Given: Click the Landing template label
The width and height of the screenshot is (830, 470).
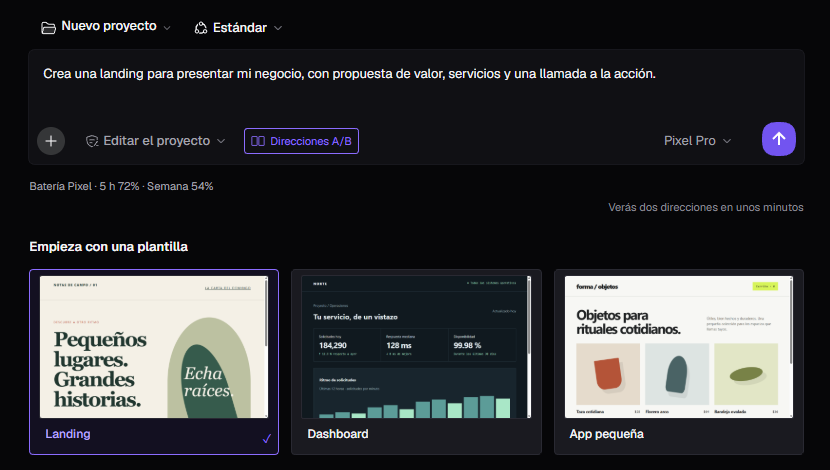Looking at the screenshot, I should coord(68,434).
